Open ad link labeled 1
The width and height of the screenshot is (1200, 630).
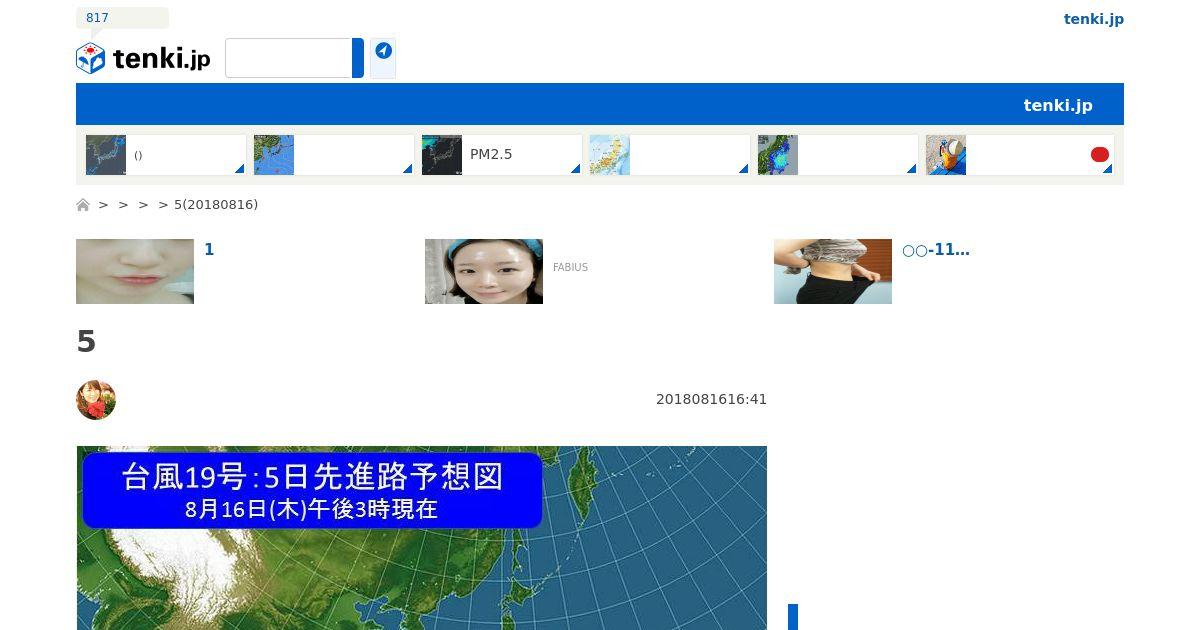209,250
